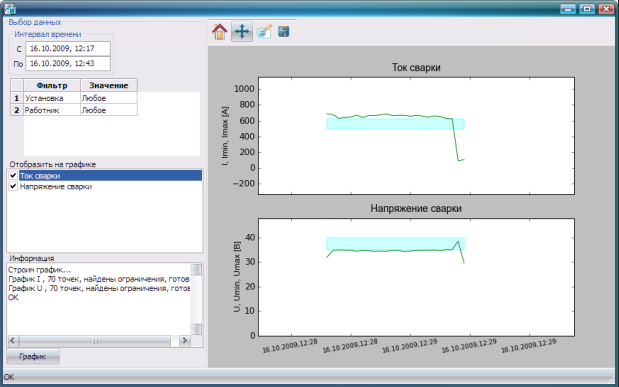
Task: Click the График button
Action: (x=33, y=356)
